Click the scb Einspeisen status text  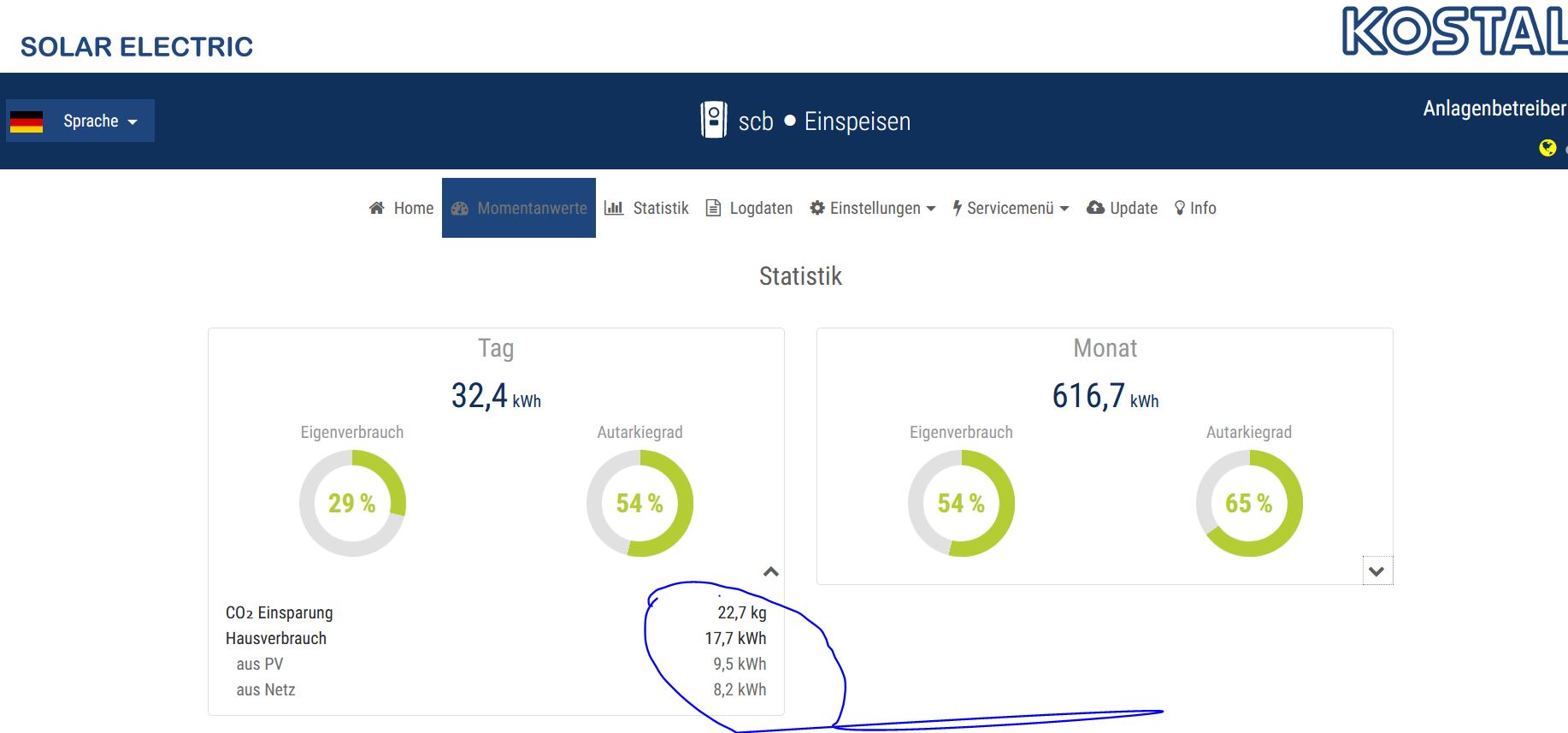[824, 121]
